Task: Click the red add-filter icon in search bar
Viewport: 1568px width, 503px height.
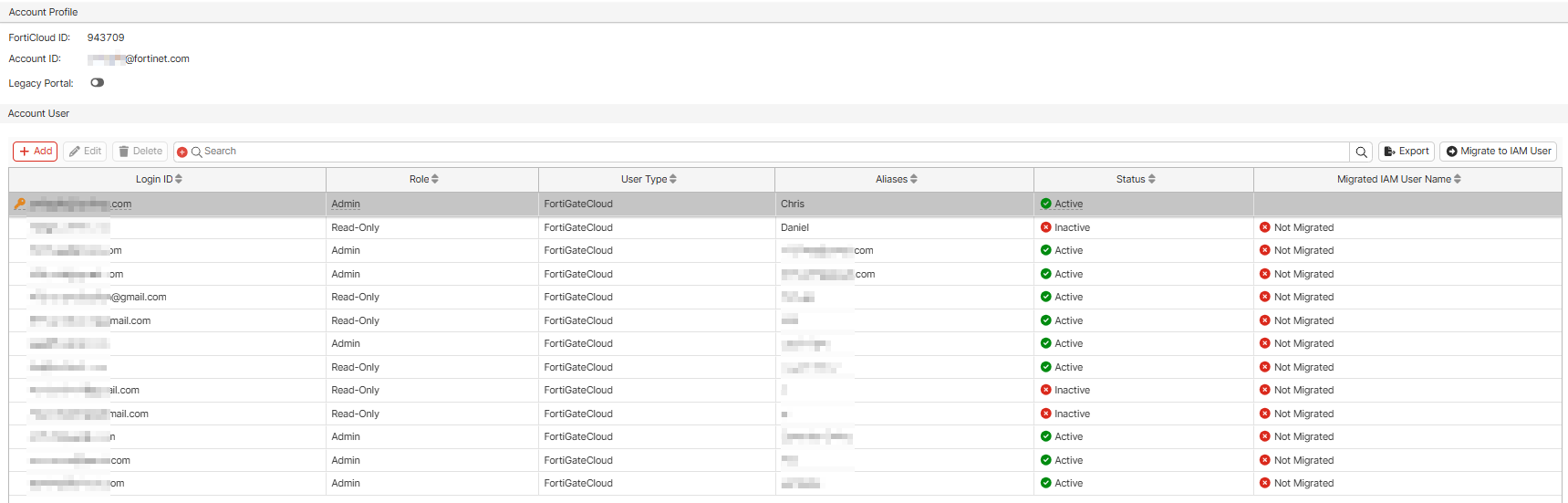Action: click(x=182, y=152)
